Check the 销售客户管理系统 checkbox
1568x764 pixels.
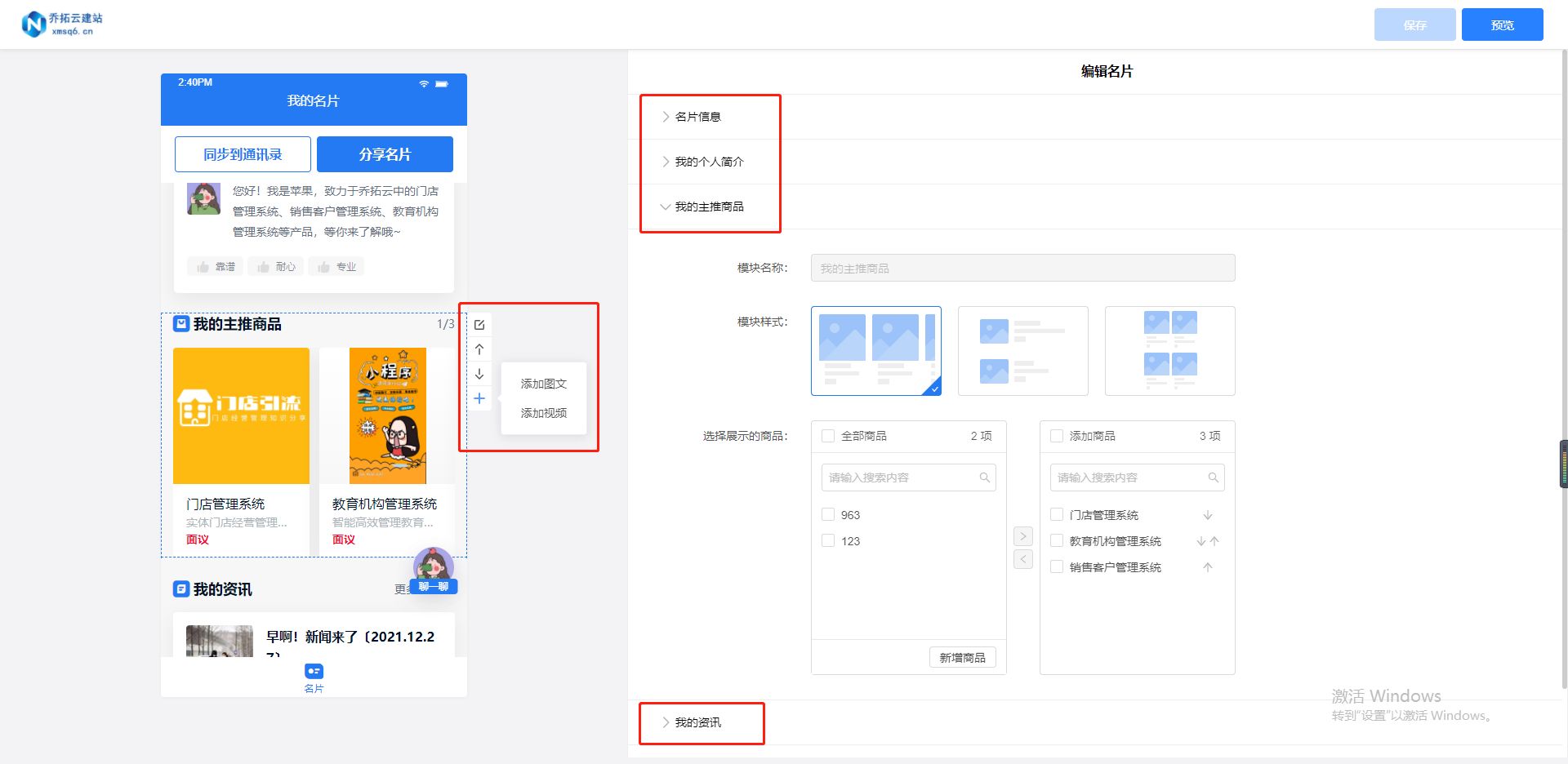pos(1057,567)
